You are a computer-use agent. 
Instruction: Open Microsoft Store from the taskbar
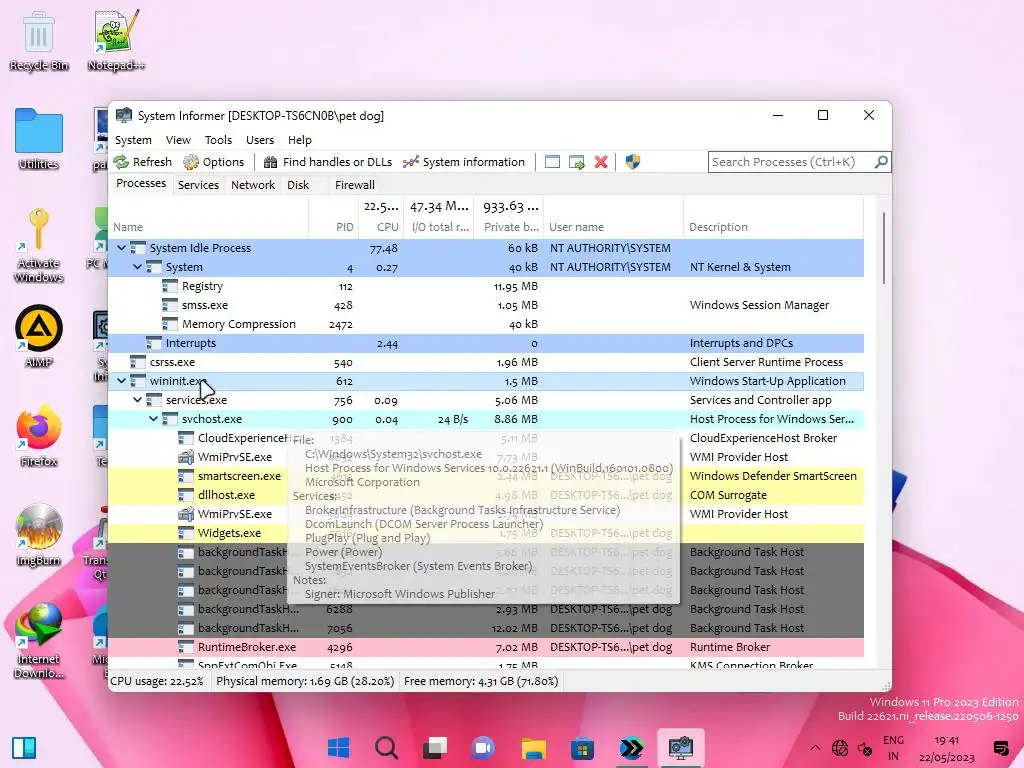pos(582,748)
